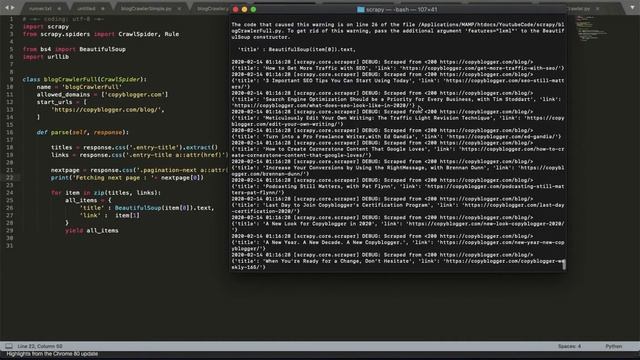Image resolution: width=640 pixels, height=360 pixels.
Task: Click the 'Fetching next page' print line
Action: 127,178
